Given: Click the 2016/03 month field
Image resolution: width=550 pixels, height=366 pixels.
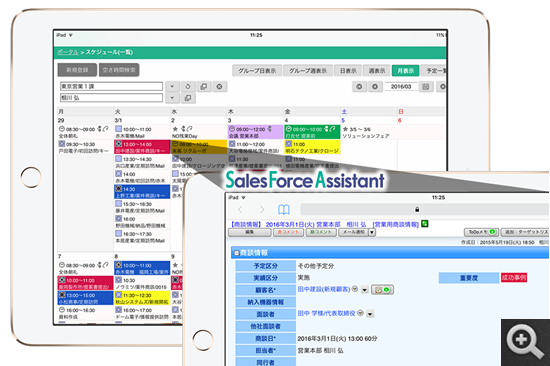Looking at the screenshot, I should click(x=401, y=86).
